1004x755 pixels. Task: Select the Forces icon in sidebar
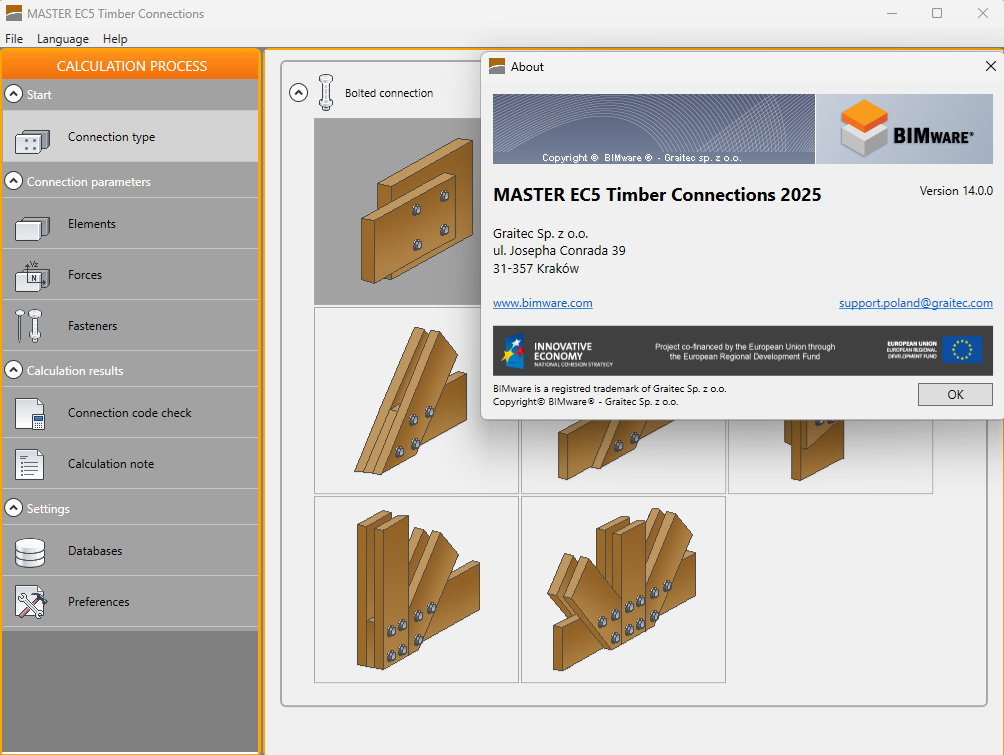tap(32, 276)
